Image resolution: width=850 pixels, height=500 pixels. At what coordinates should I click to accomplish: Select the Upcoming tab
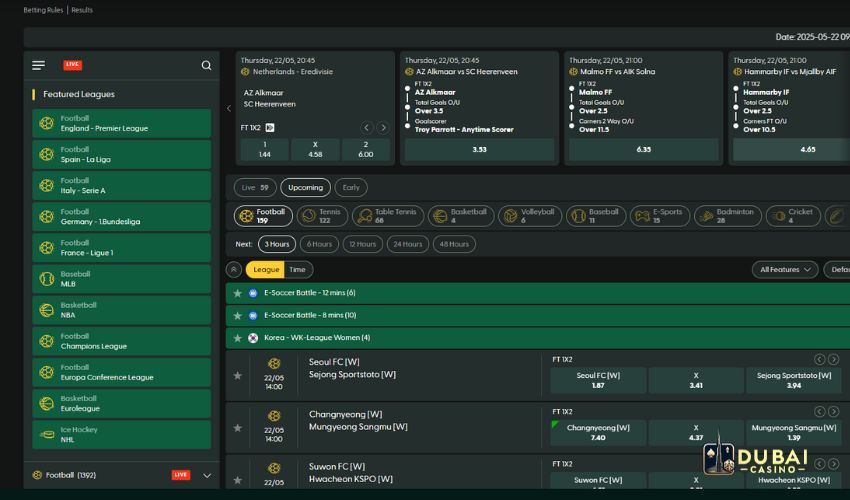(305, 188)
